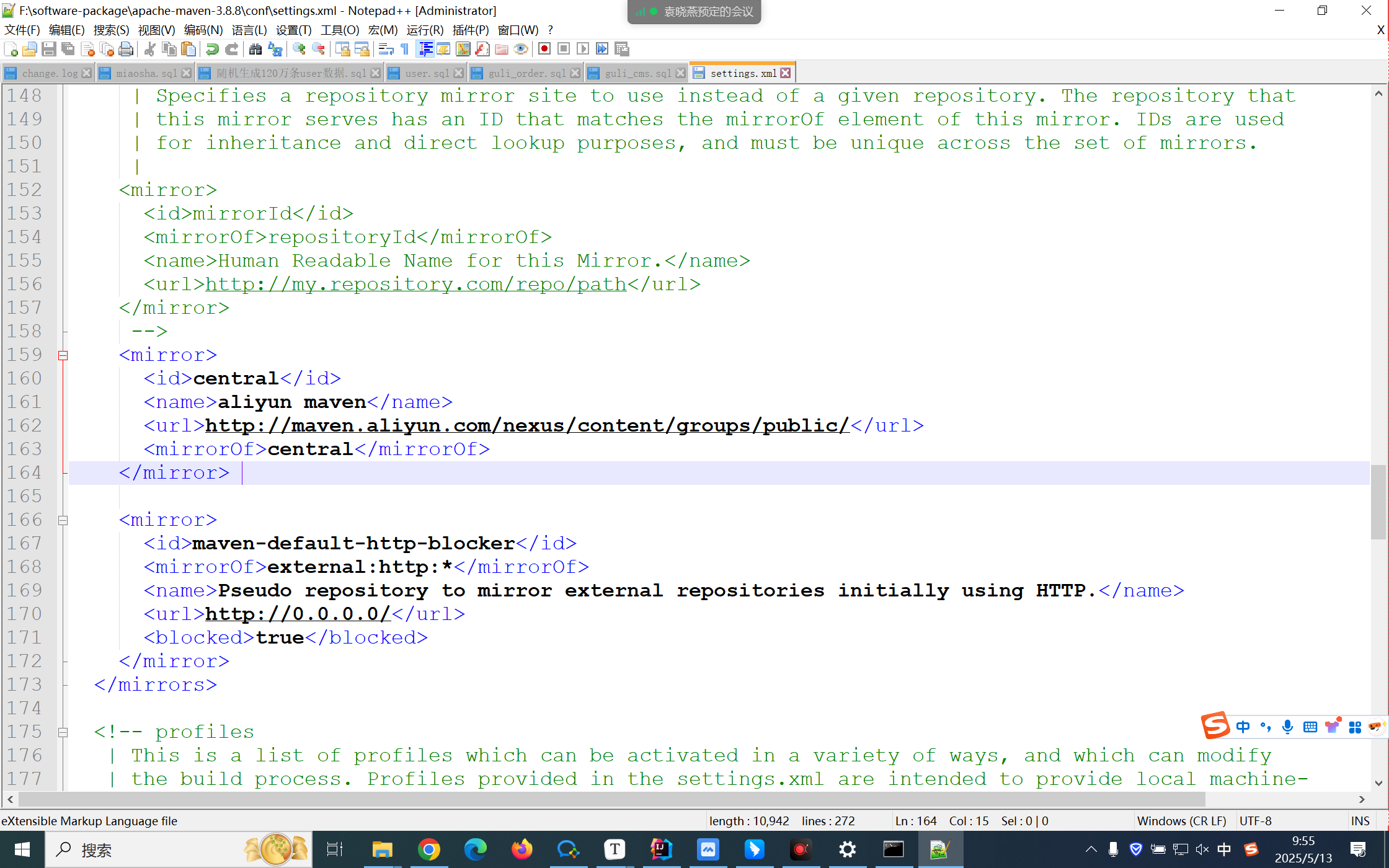Click the vertical scrollbar thumb
The height and width of the screenshot is (868, 1389).
pyautogui.click(x=1378, y=502)
